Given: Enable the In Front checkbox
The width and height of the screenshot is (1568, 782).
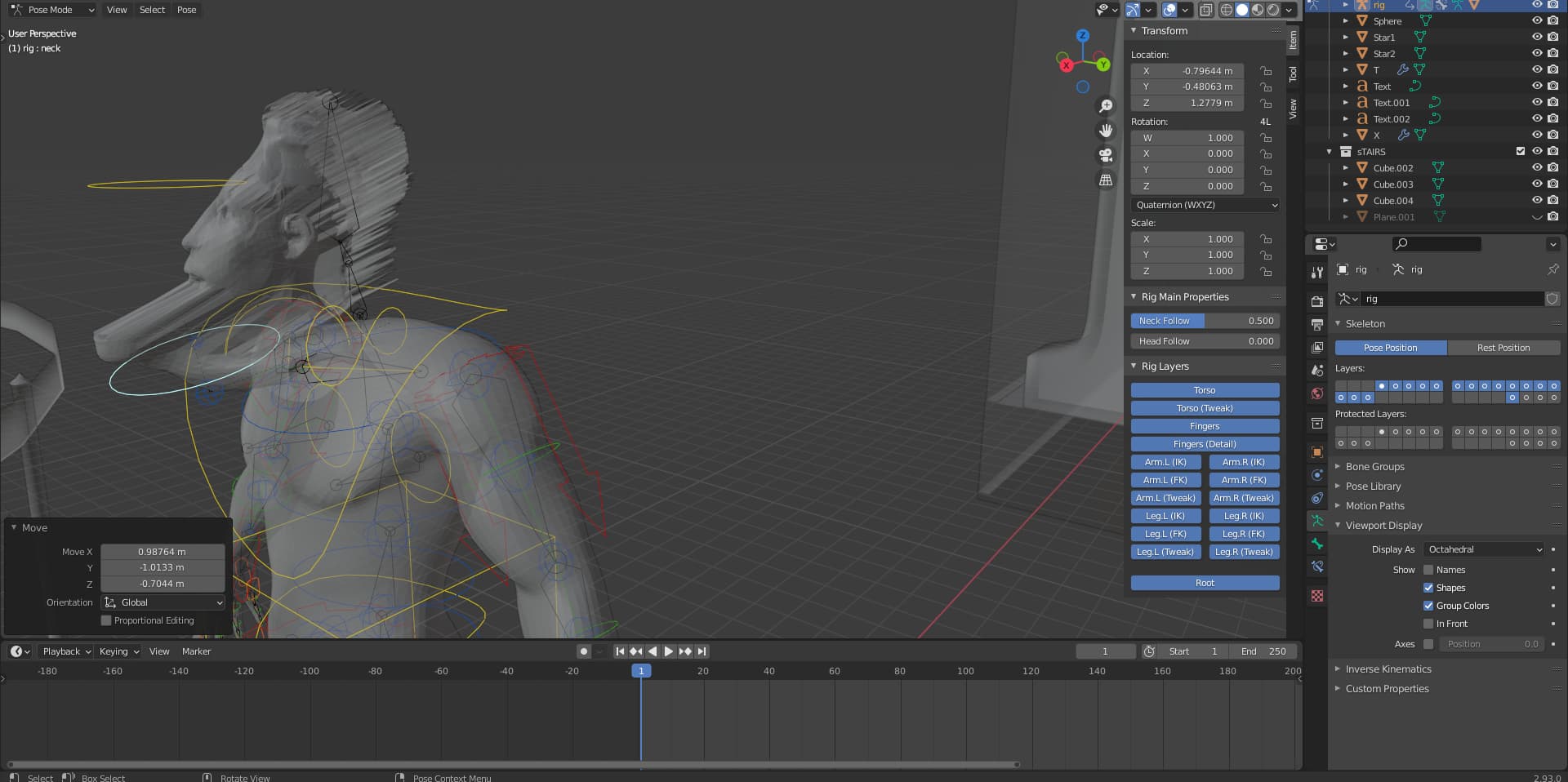Looking at the screenshot, I should click(x=1428, y=624).
